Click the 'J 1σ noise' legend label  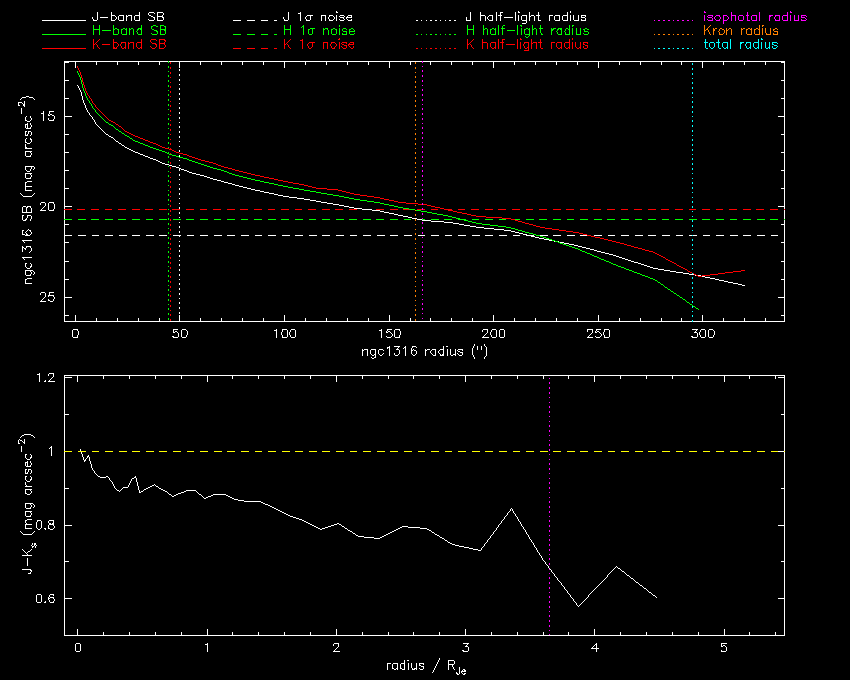318,17
